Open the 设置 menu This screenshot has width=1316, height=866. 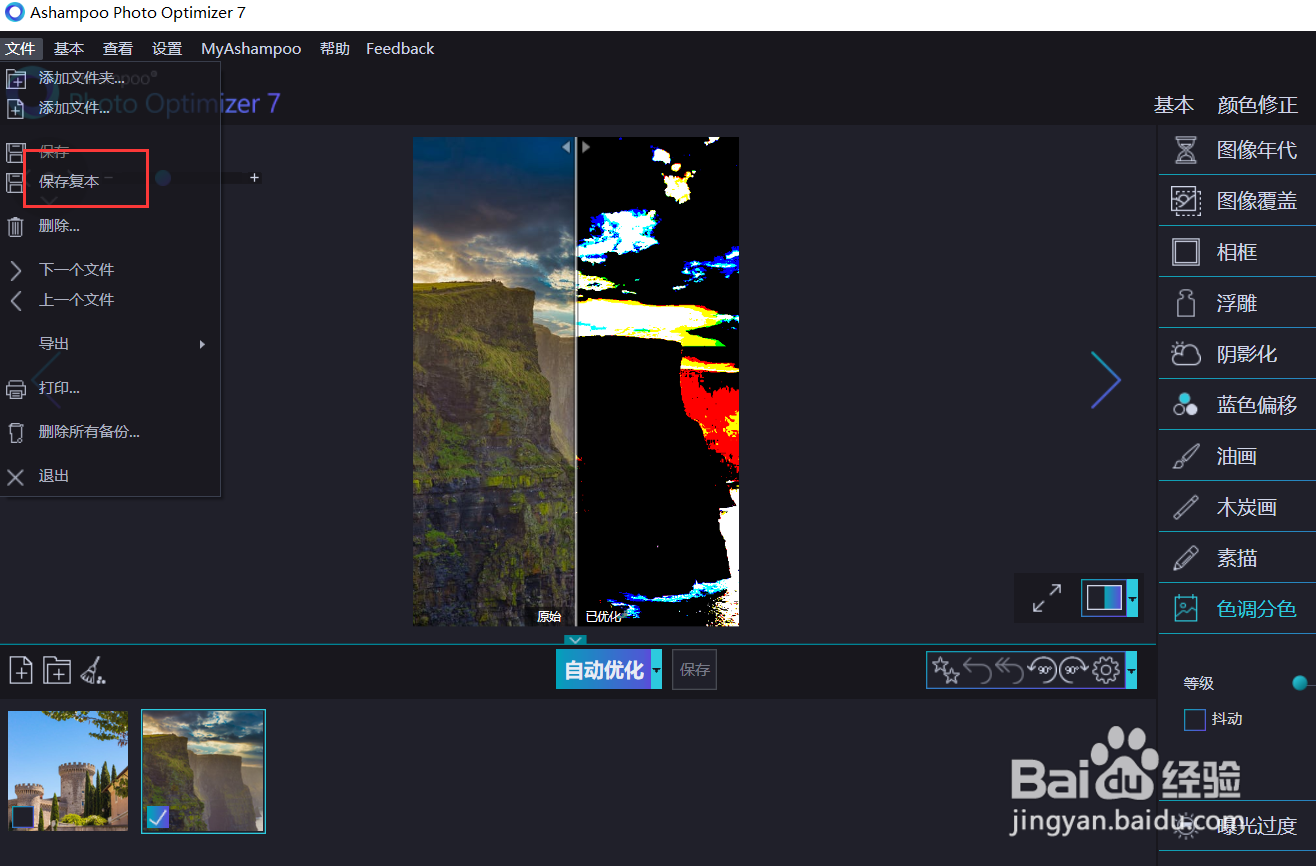click(167, 48)
